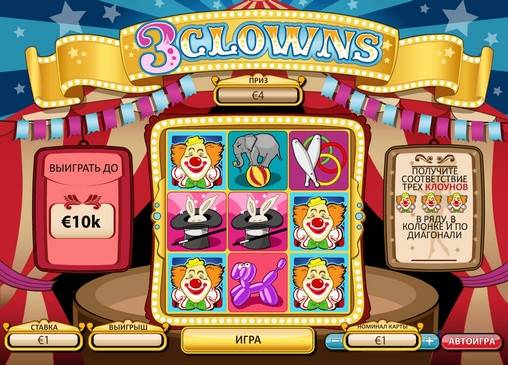
Task: Decrease card value with minus button
Action: click(335, 341)
